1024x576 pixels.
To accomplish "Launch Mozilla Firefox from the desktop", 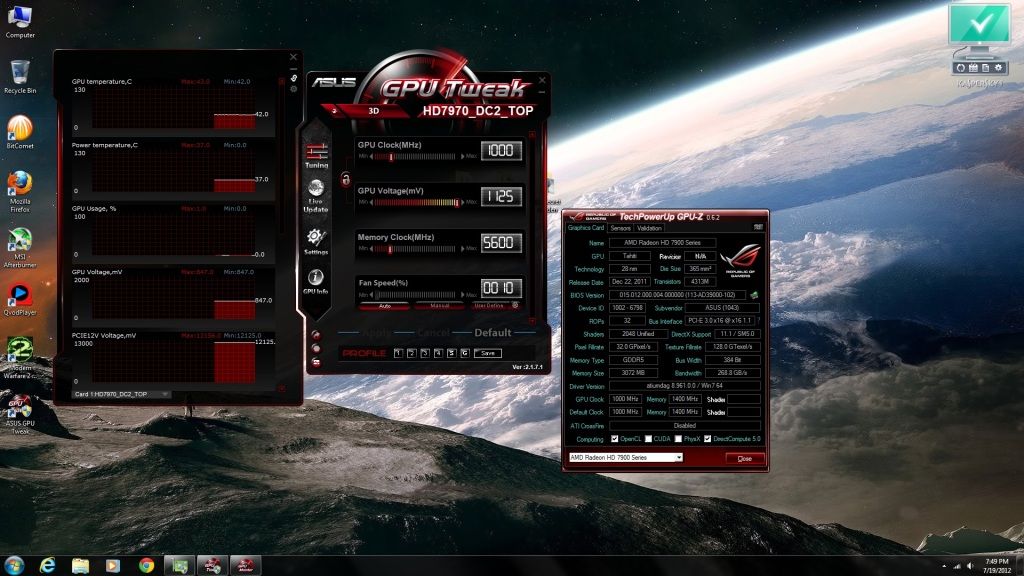I will 20,191.
